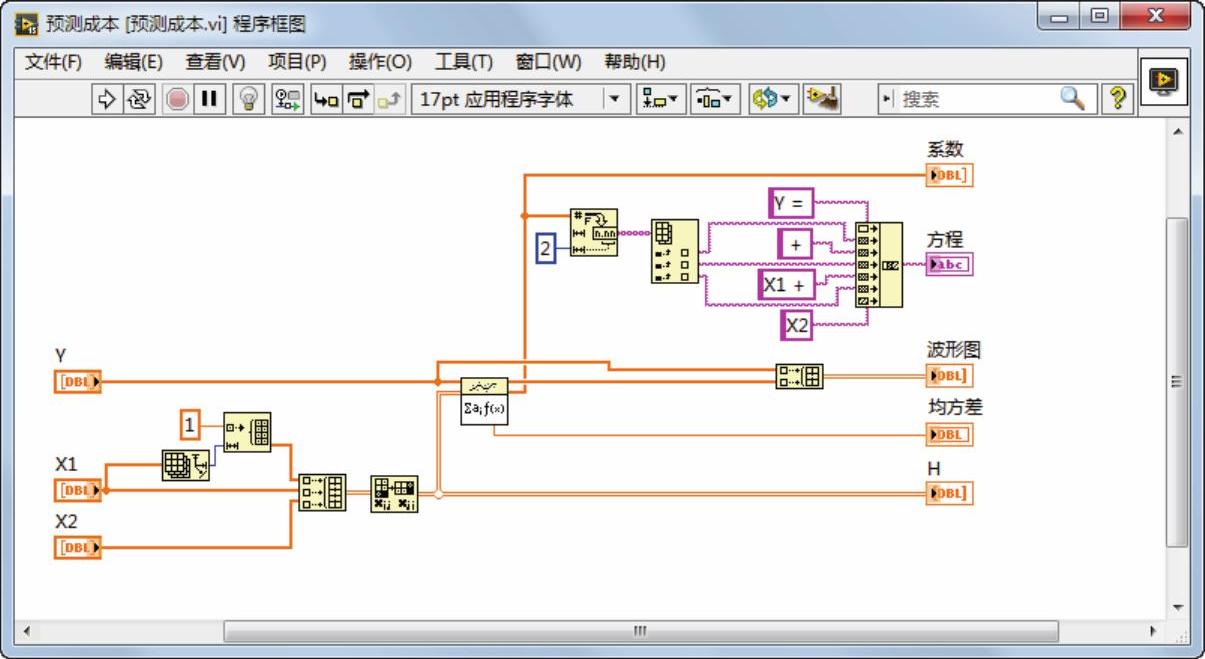Open the 文件(F) menu

pyautogui.click(x=53, y=61)
